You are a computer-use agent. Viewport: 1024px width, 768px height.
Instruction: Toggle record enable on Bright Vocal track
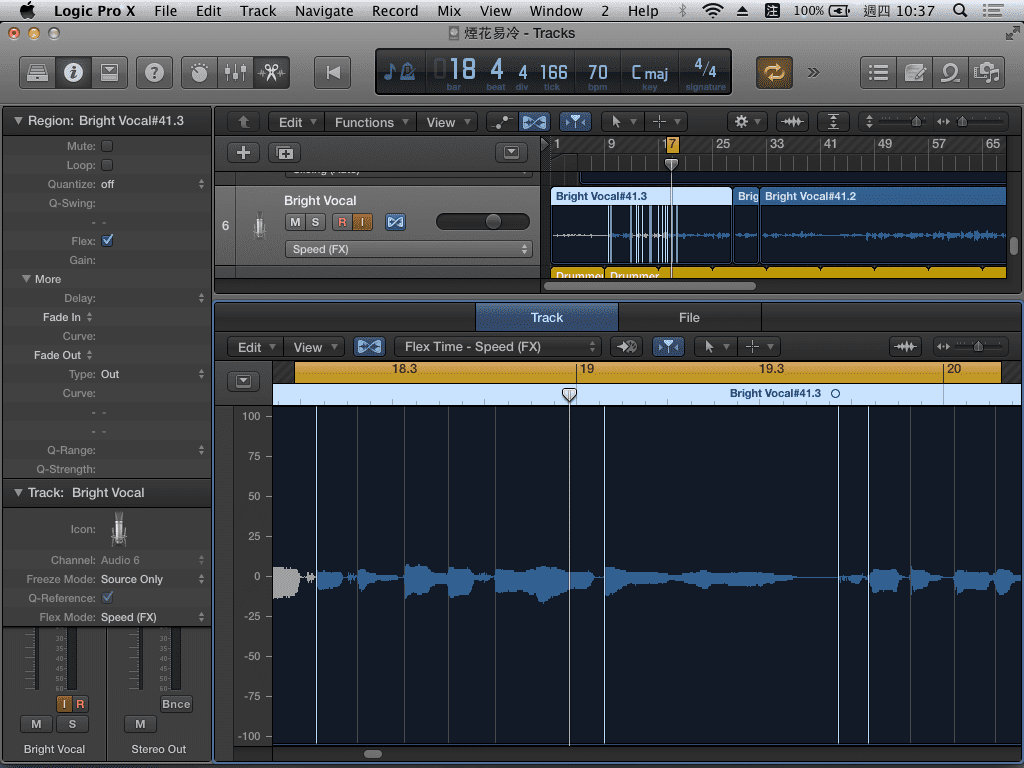point(342,222)
